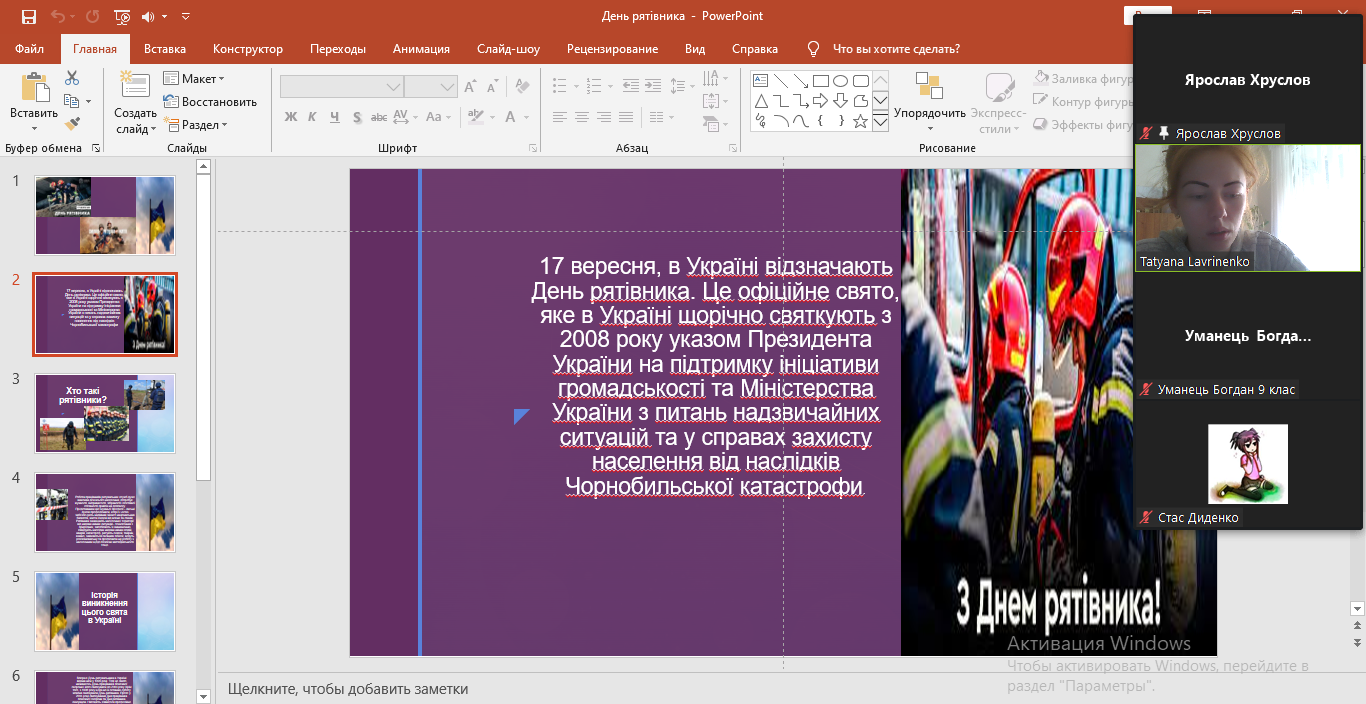This screenshot has height=704, width=1366.
Task: Cut selection with the scissors icon
Action: click(x=72, y=78)
